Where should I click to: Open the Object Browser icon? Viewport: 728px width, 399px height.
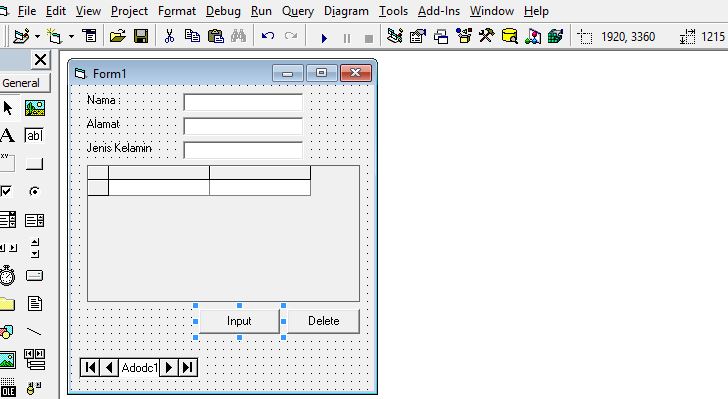point(463,36)
